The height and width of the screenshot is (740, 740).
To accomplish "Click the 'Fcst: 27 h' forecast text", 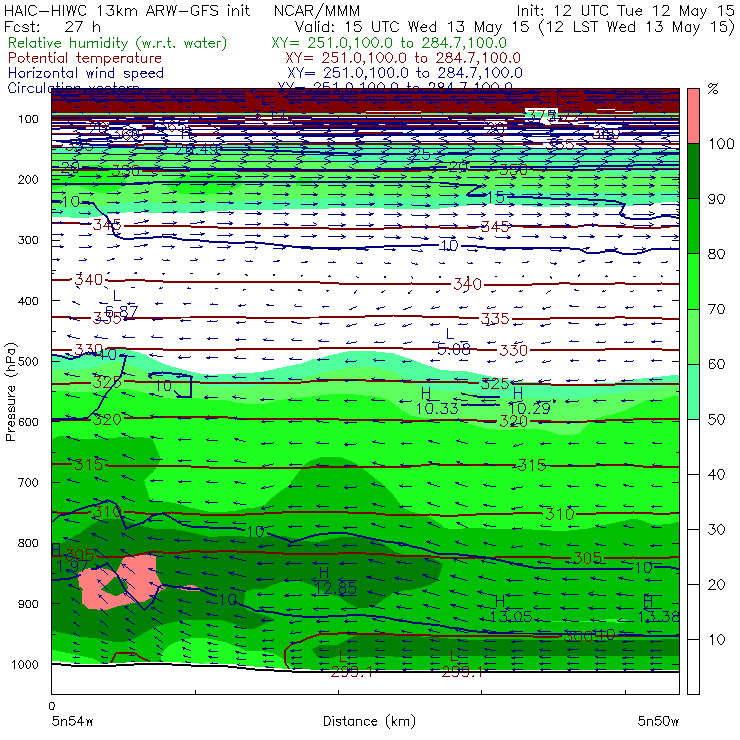I will 52,26.
